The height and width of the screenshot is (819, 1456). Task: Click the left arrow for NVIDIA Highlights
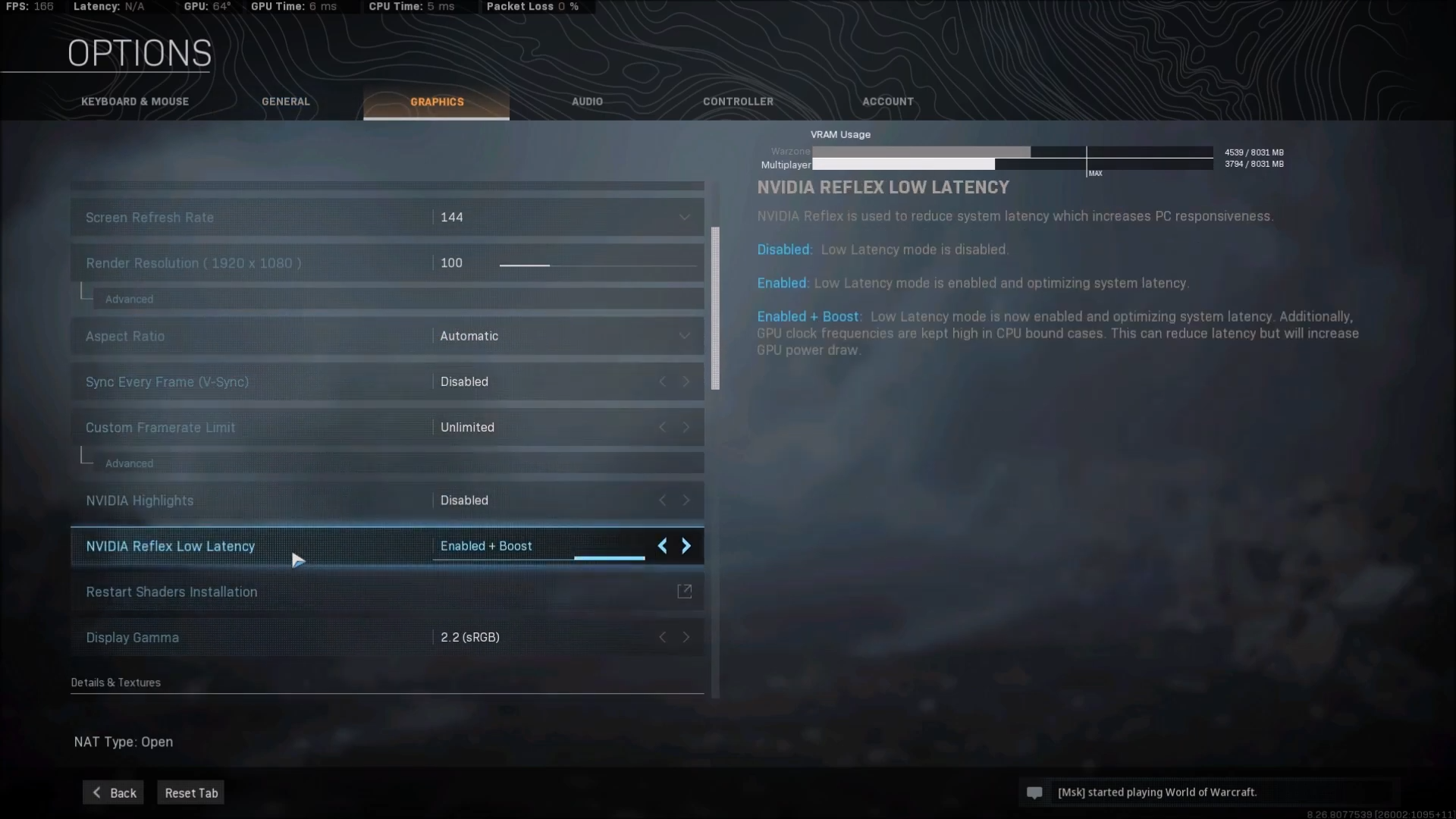[662, 499]
